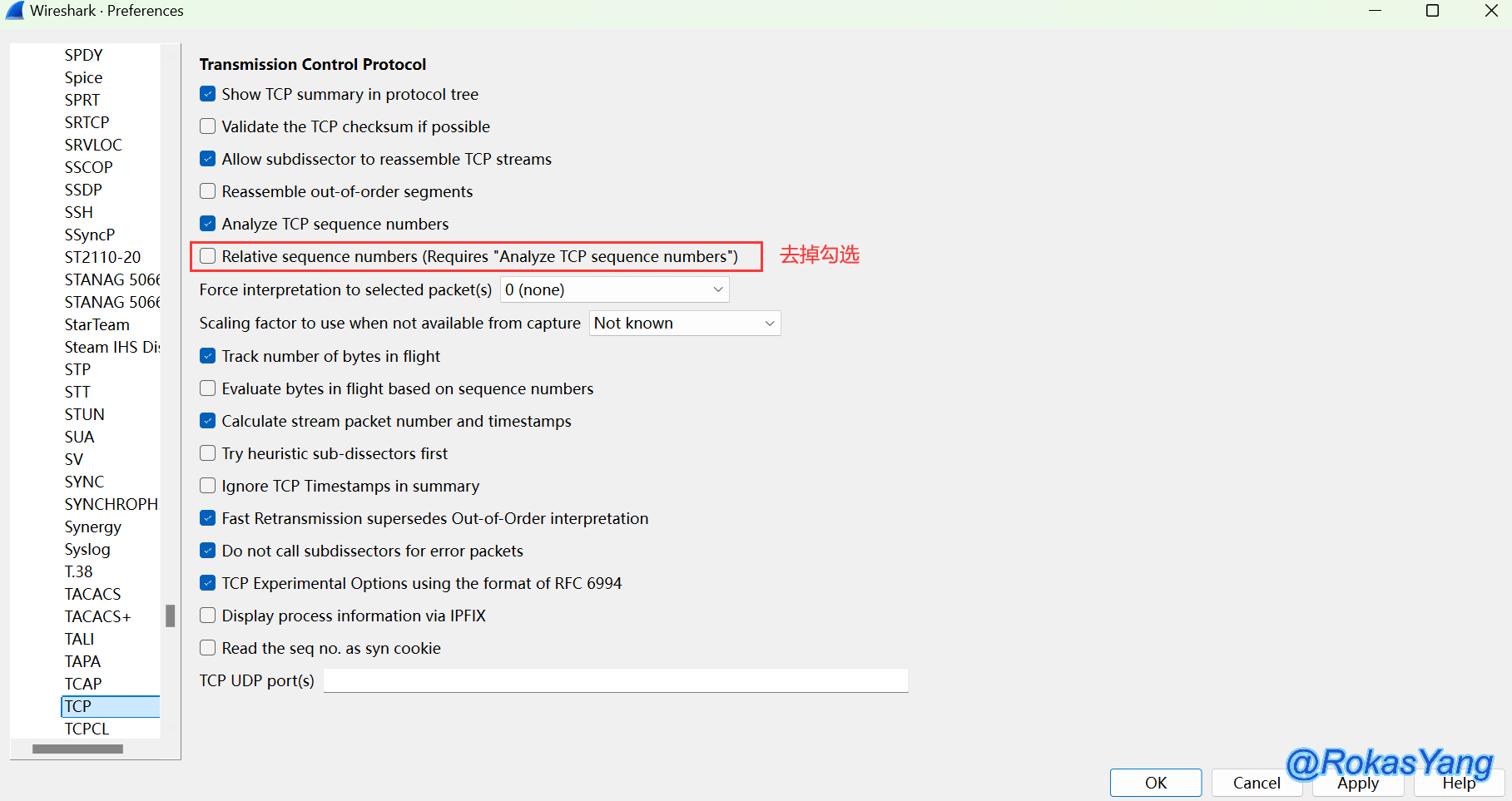
Task: Uncheck Show TCP summary in protocol tree
Action: pos(208,95)
